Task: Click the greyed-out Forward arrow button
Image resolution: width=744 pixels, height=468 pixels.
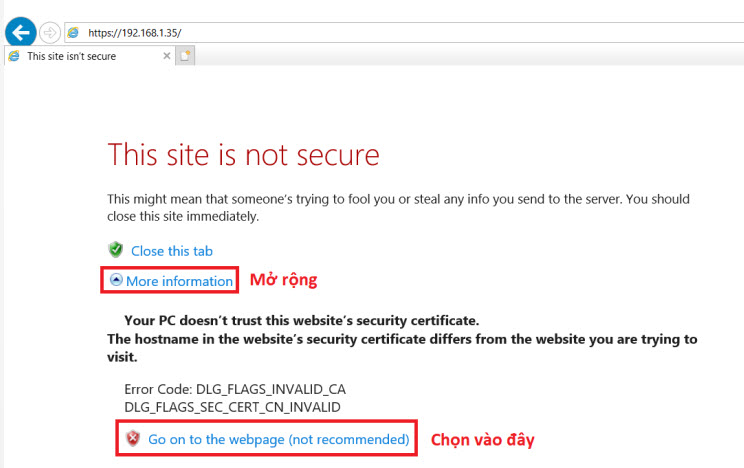Action: (x=49, y=32)
